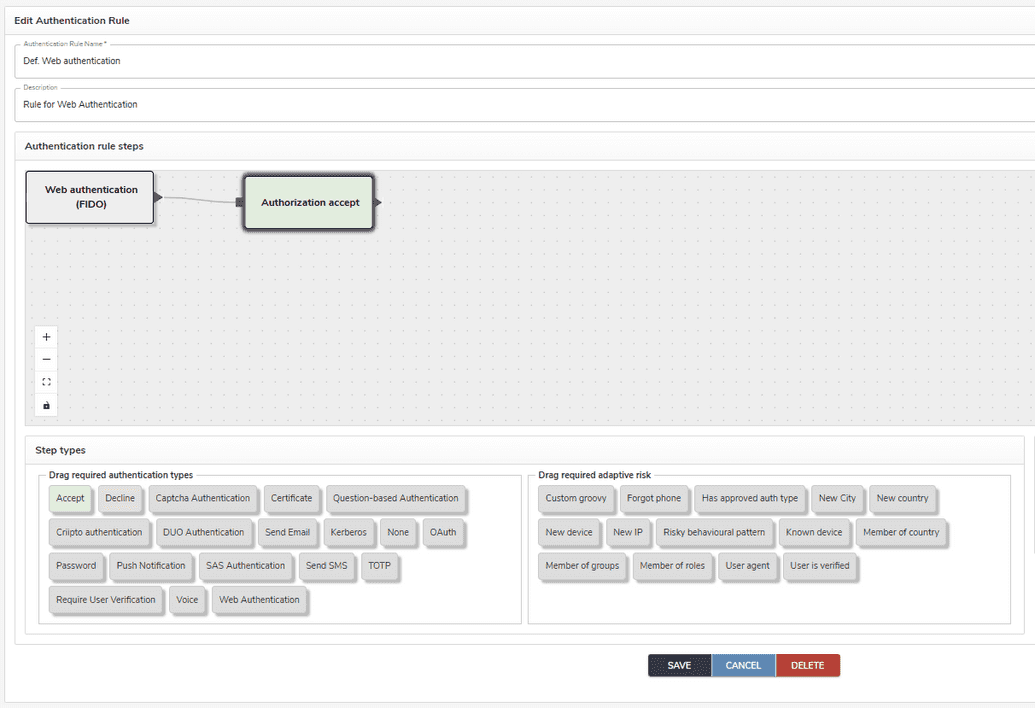The width and height of the screenshot is (1035, 708).
Task: Select the Decline authentication type
Action: pos(120,498)
